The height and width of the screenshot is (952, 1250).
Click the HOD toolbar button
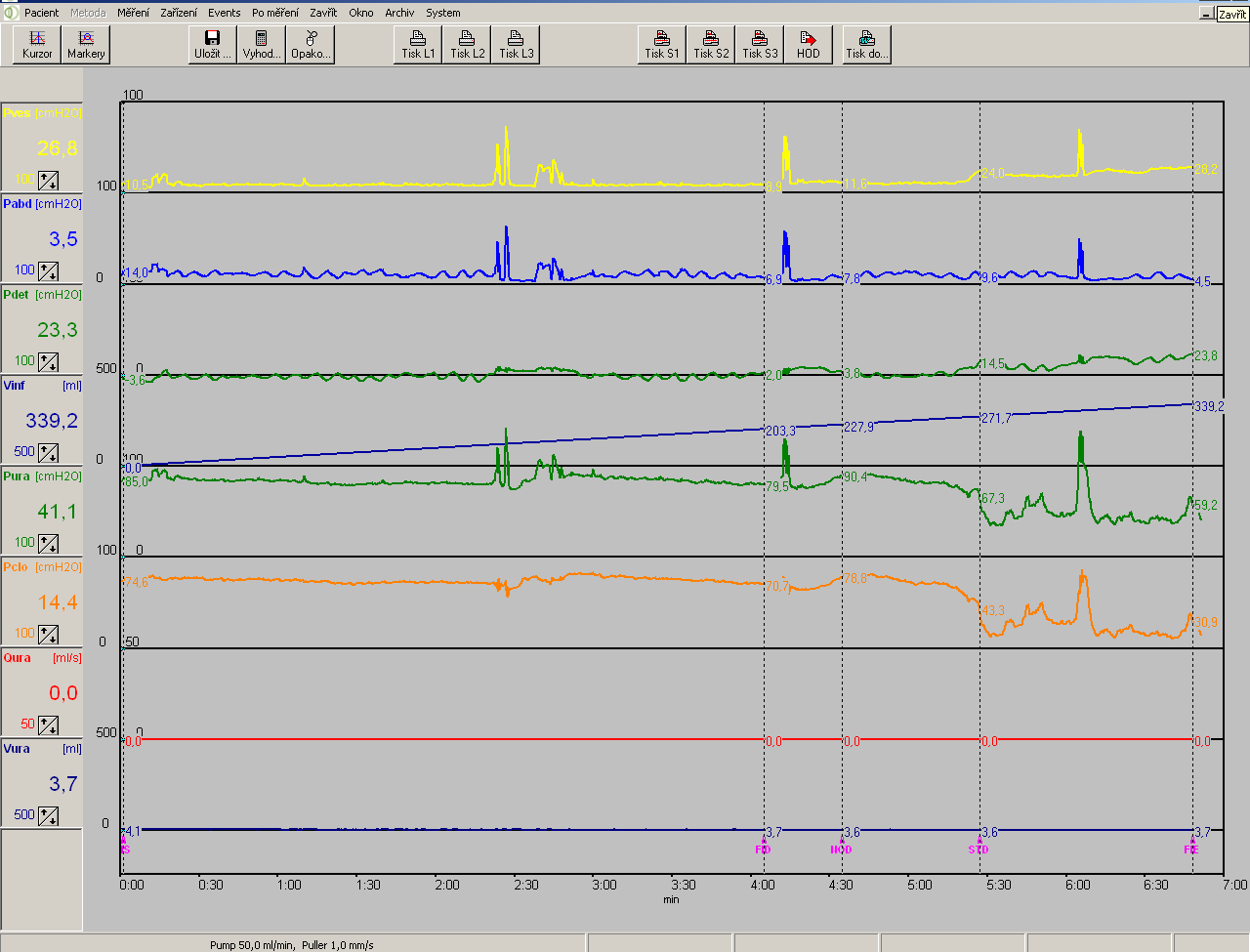809,45
